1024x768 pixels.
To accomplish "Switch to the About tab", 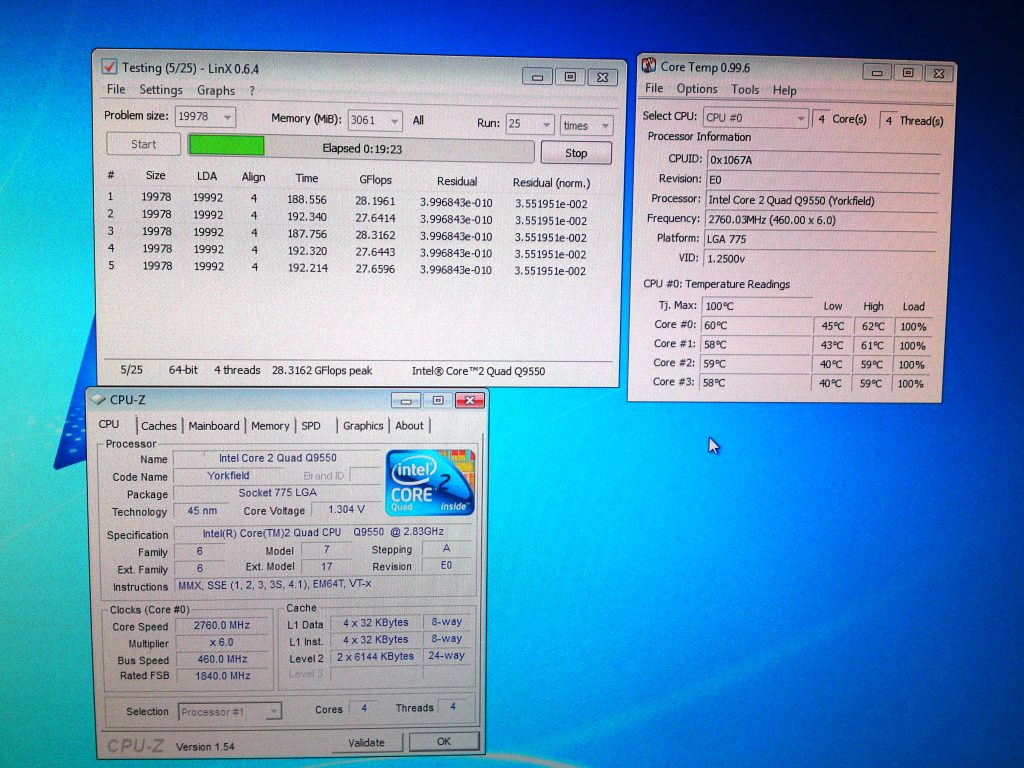I will click(x=409, y=426).
